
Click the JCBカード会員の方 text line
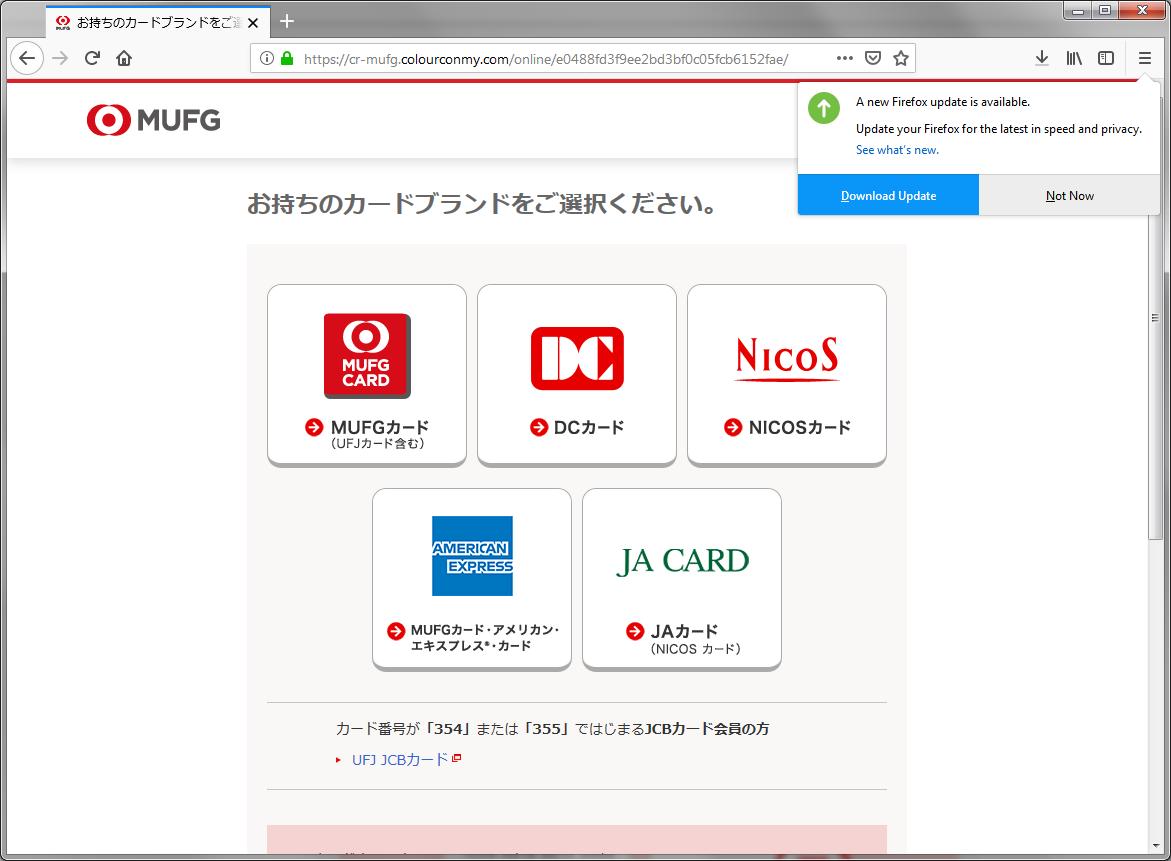pos(552,729)
